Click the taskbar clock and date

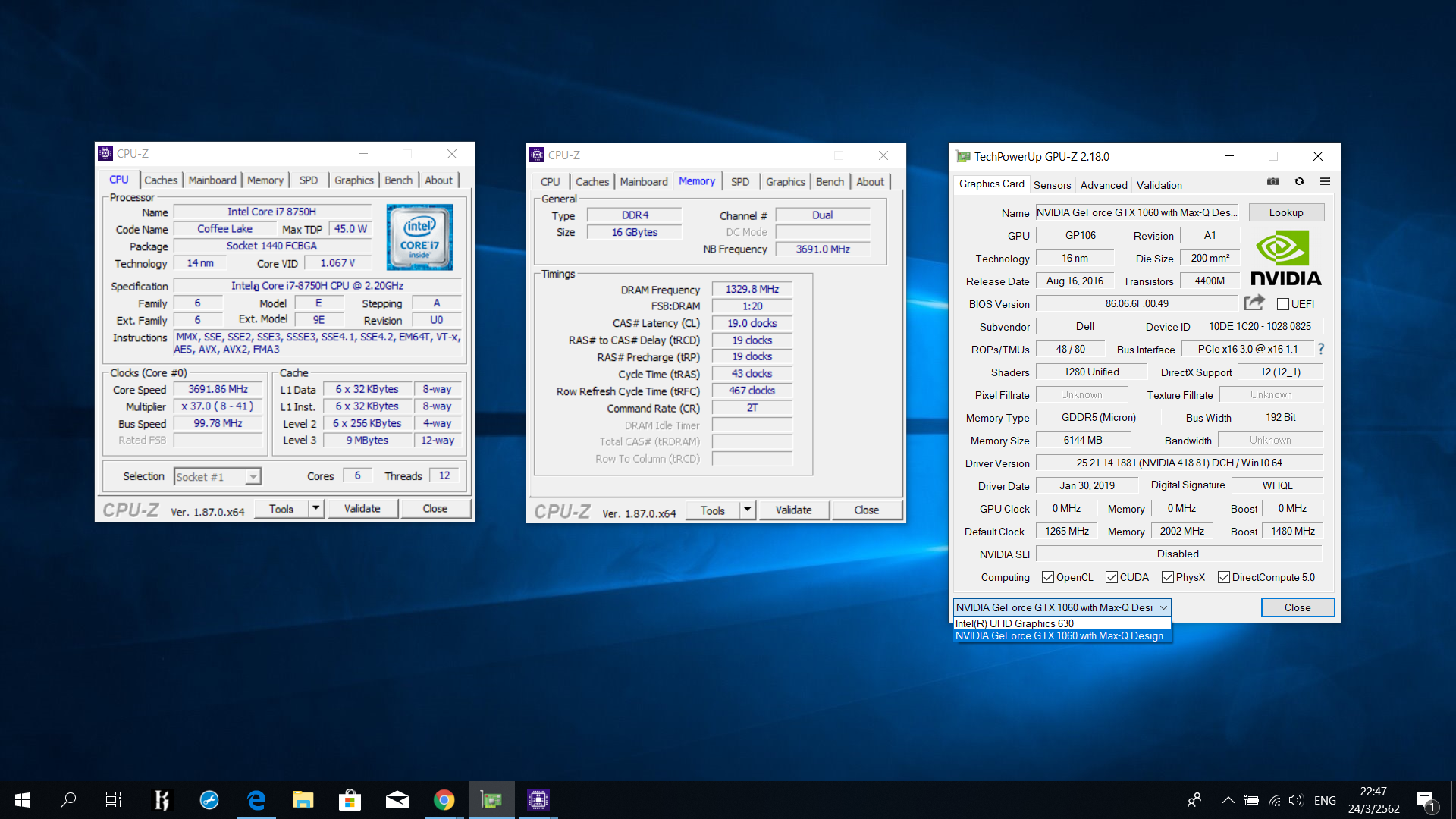click(x=1373, y=800)
